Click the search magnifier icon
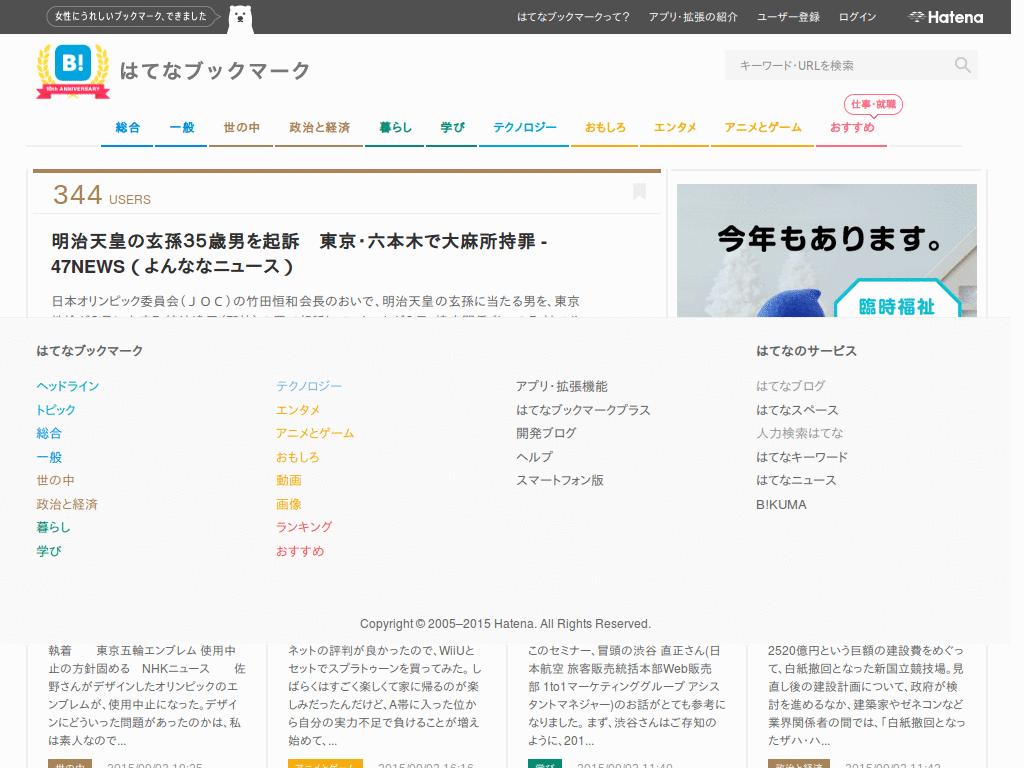 962,65
